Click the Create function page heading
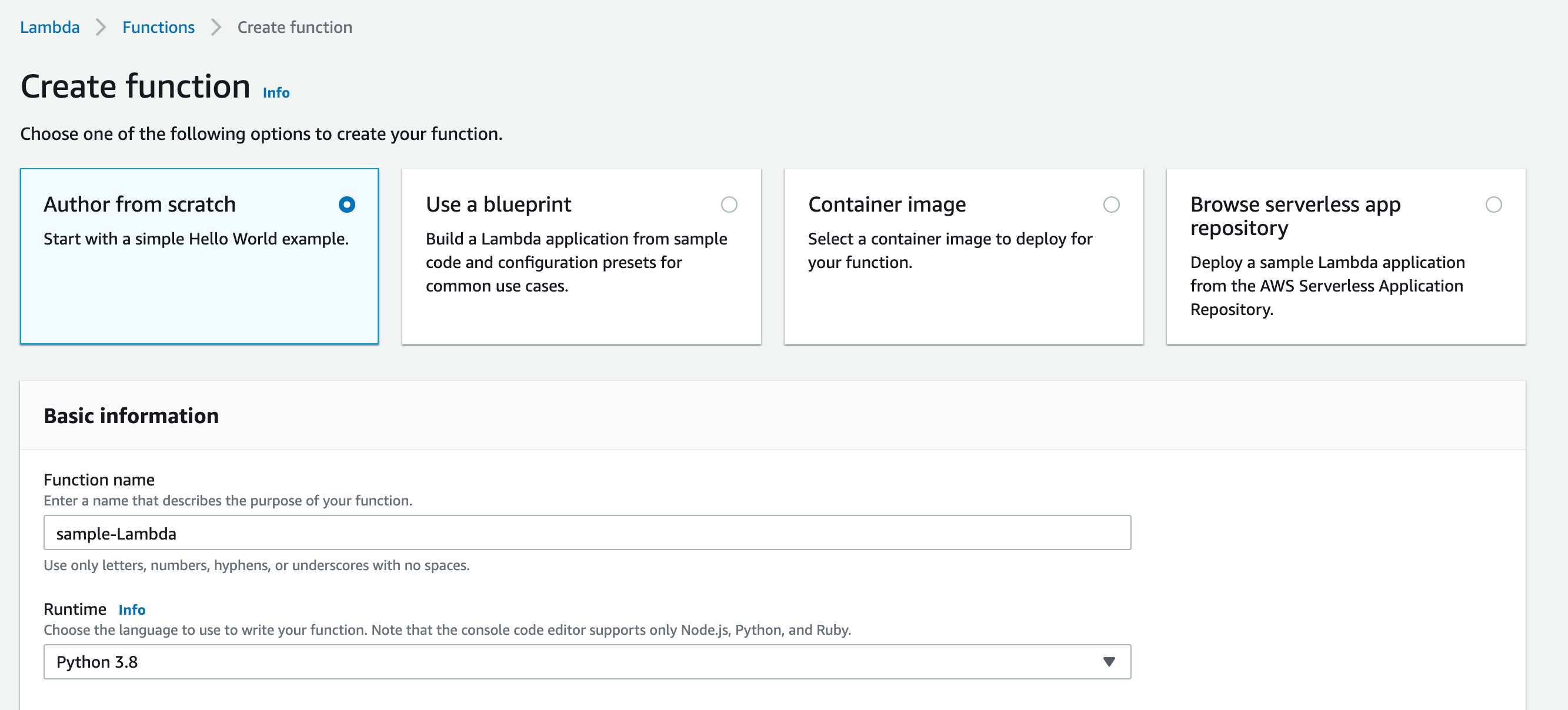 tap(135, 86)
